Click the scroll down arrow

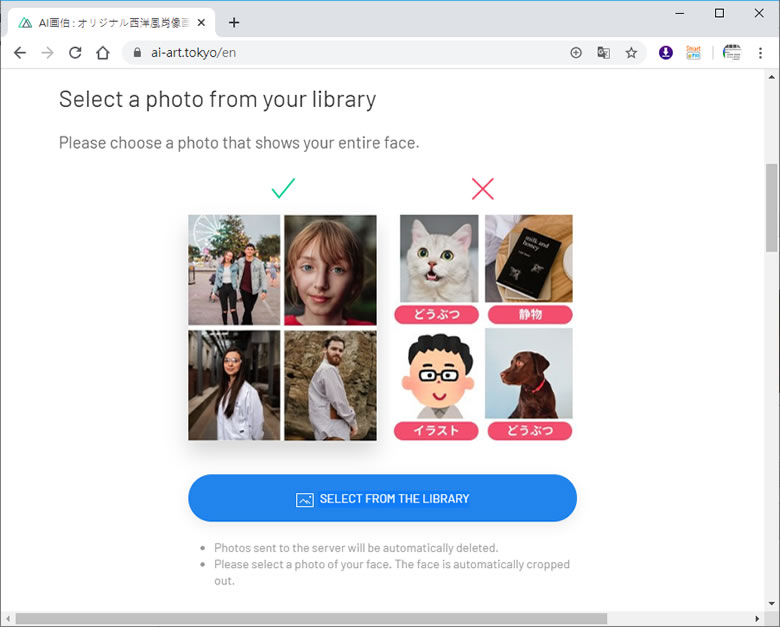tap(772, 603)
